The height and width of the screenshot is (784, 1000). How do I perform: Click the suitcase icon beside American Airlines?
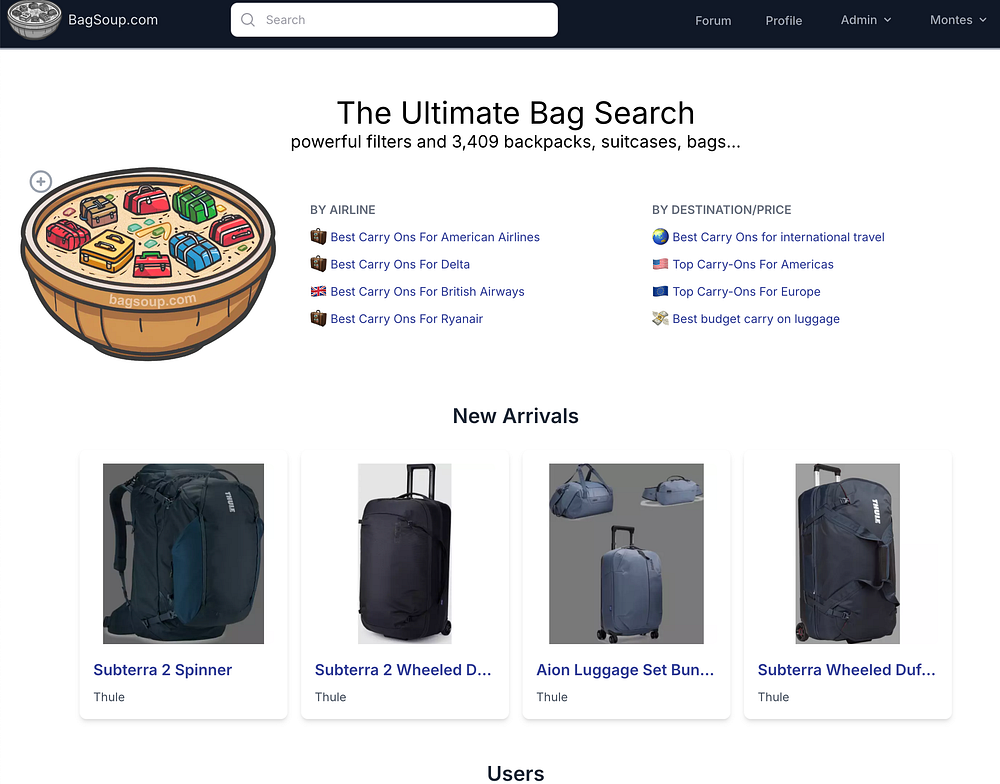pos(318,237)
